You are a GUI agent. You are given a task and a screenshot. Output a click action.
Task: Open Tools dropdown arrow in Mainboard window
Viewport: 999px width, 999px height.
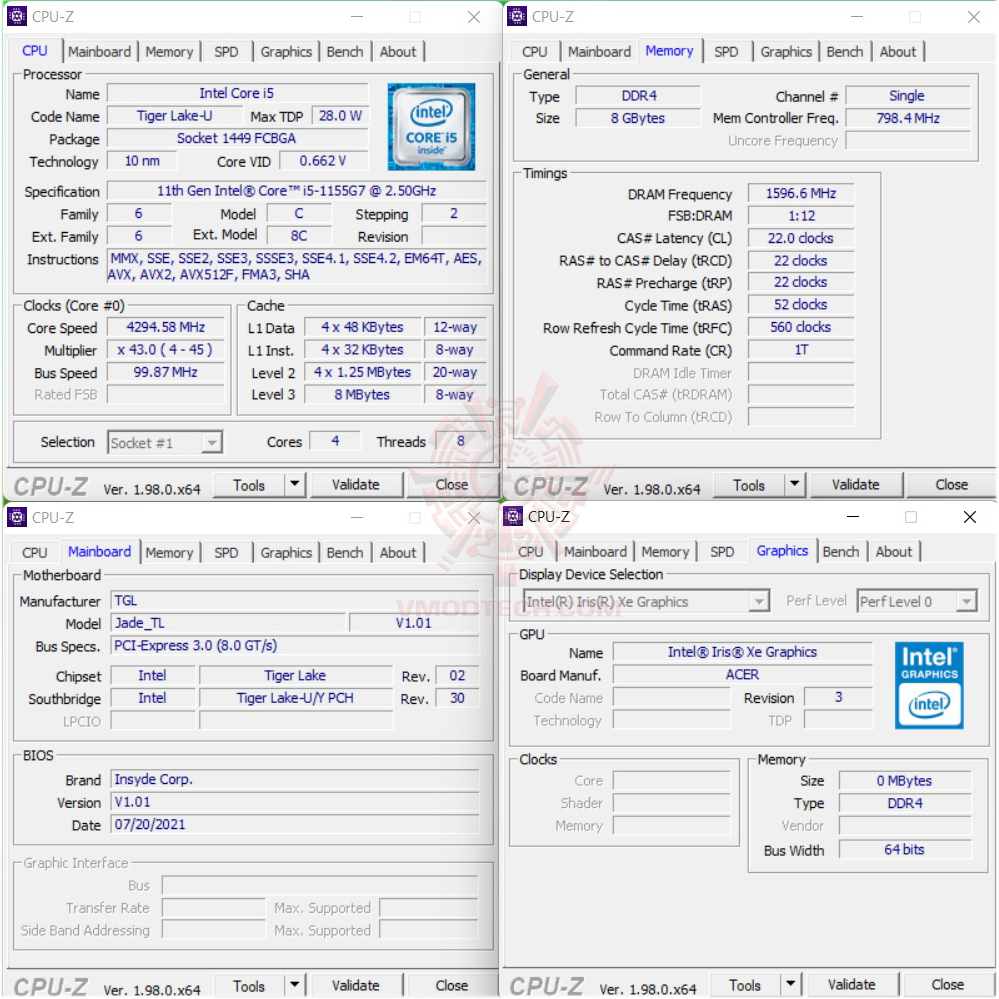point(294,984)
